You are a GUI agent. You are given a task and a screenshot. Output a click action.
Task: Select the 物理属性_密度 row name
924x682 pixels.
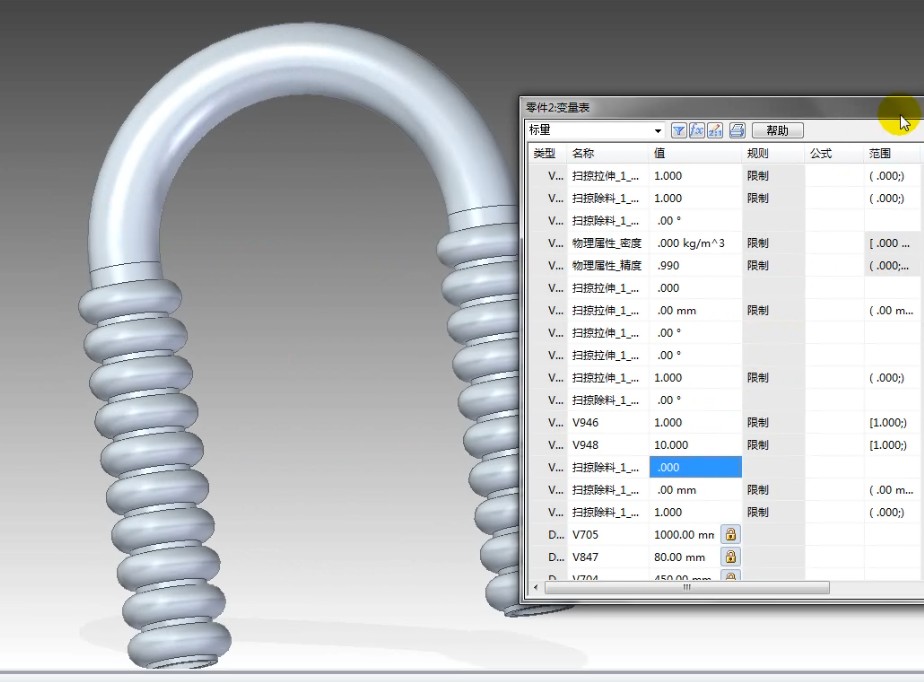coord(607,243)
